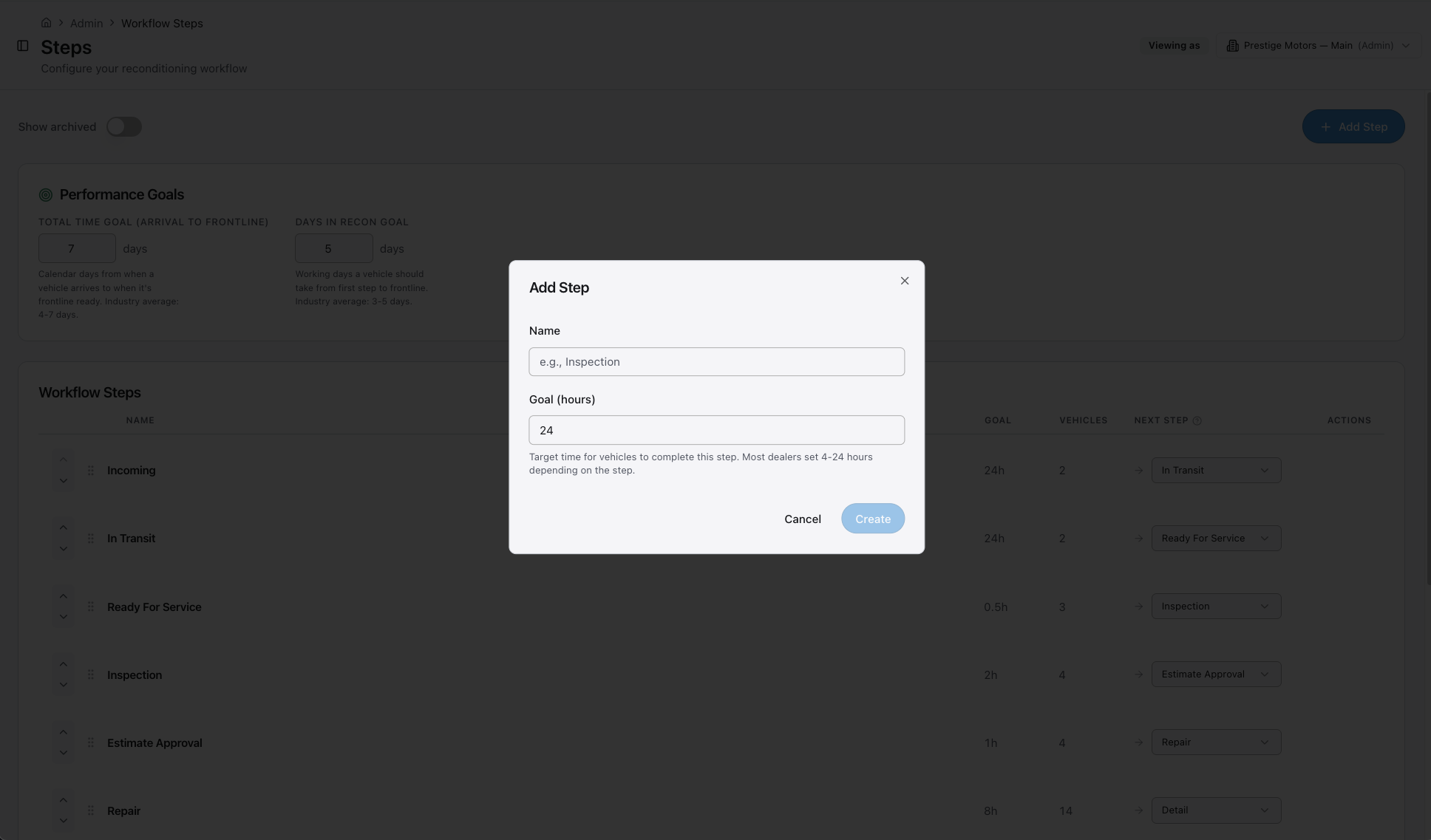The height and width of the screenshot is (840, 1431).
Task: Click the Add Step button
Action: click(x=1353, y=127)
